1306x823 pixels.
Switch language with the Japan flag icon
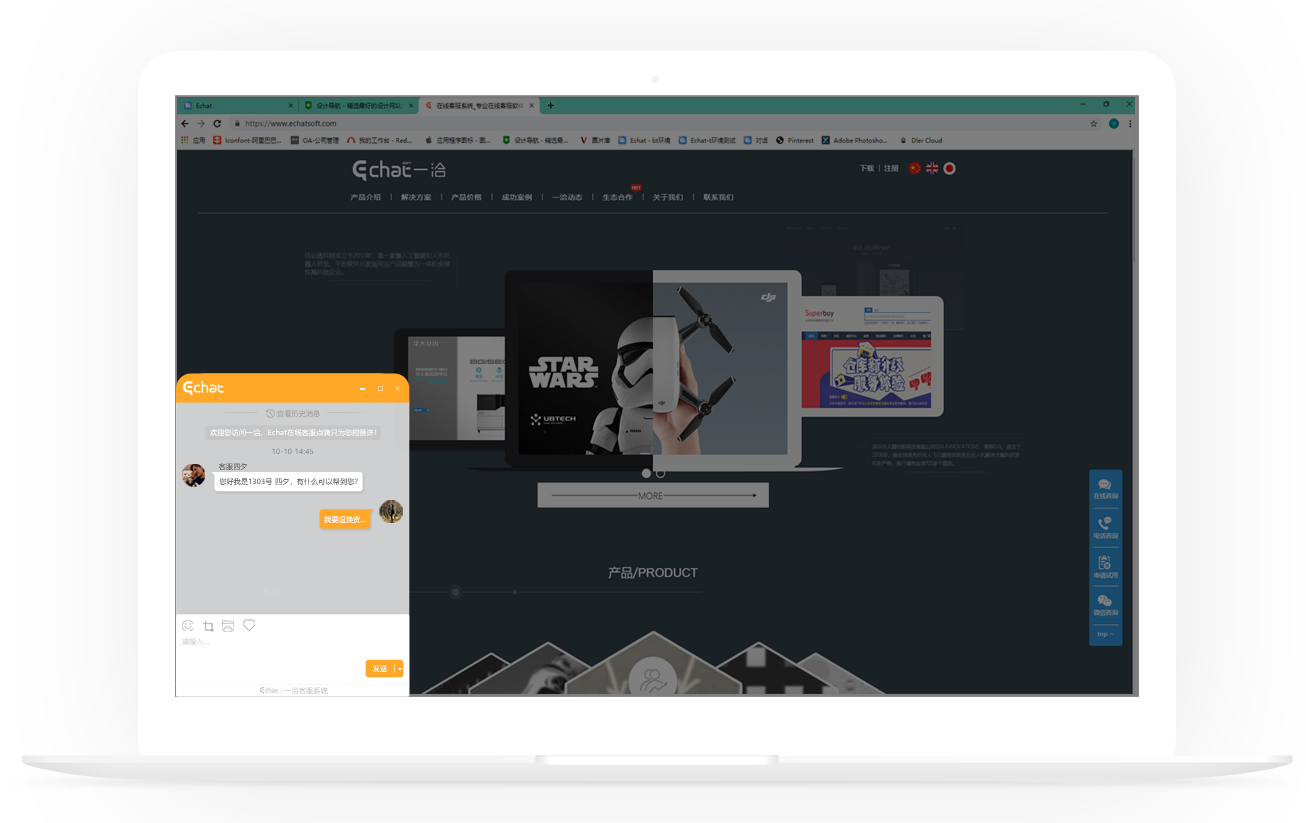949,168
